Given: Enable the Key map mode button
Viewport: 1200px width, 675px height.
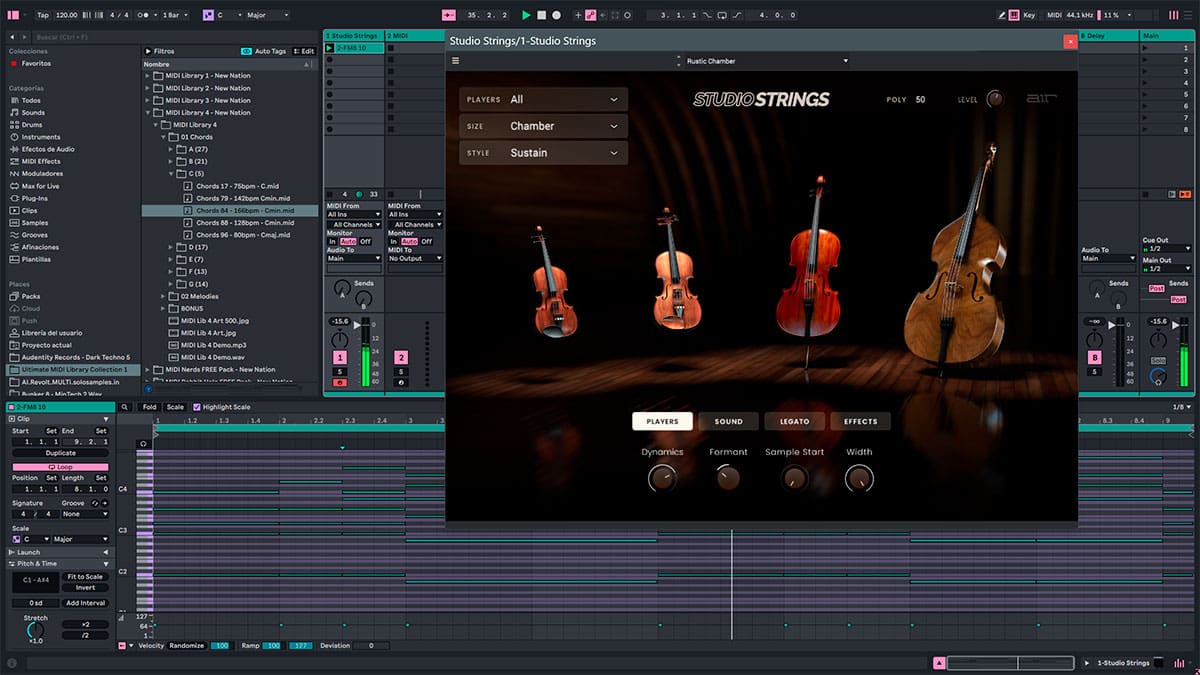Looking at the screenshot, I should (x=1030, y=15).
